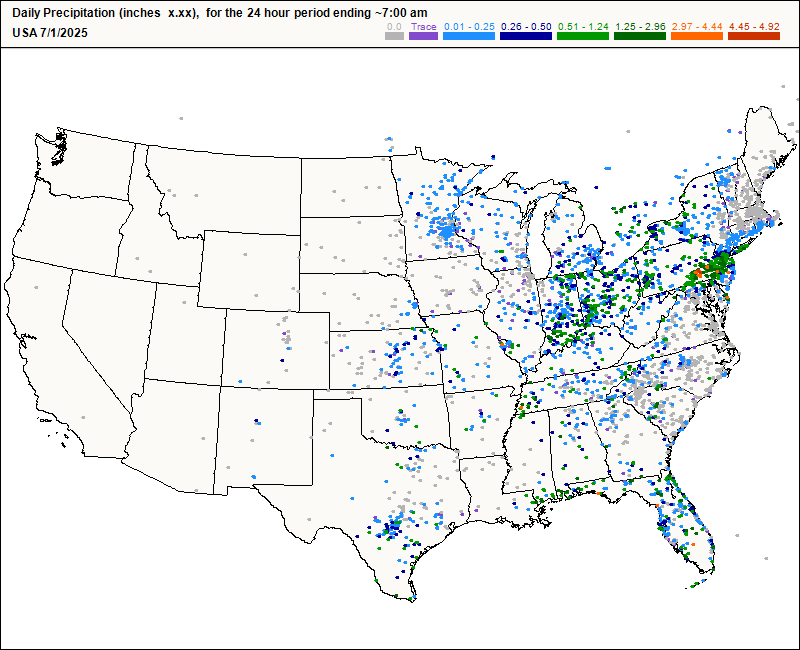Viewport: 800px width, 650px height.
Task: Click the '0.51 - 1.24' legend label
Action: 584,27
